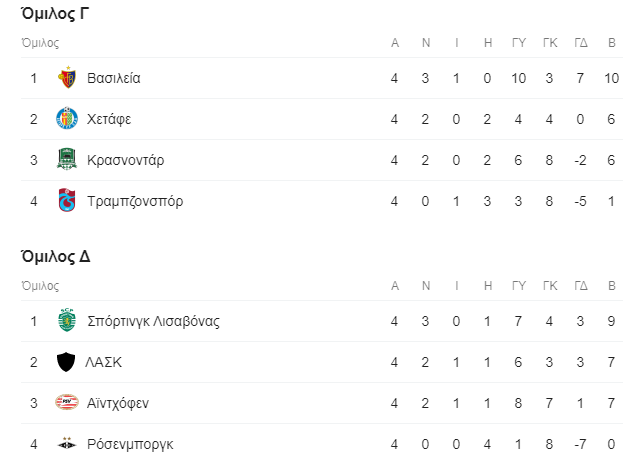Click the Κρασνοντάρ club crest icon
623x469 pixels.
67,159
